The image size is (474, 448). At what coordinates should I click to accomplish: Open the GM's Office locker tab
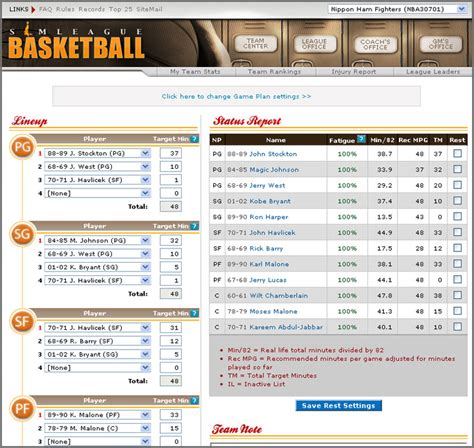[x=441, y=44]
